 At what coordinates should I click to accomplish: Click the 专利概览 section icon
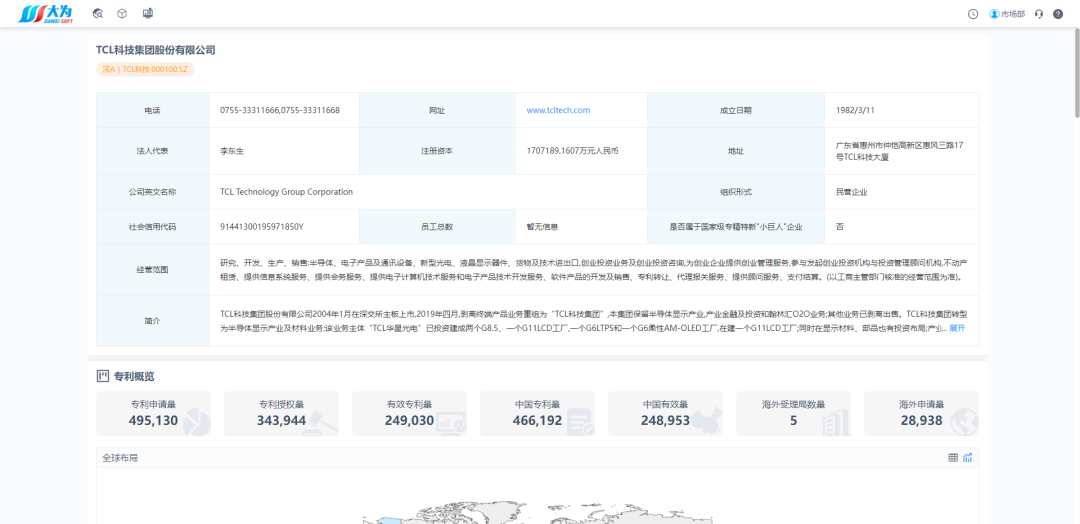[103, 376]
